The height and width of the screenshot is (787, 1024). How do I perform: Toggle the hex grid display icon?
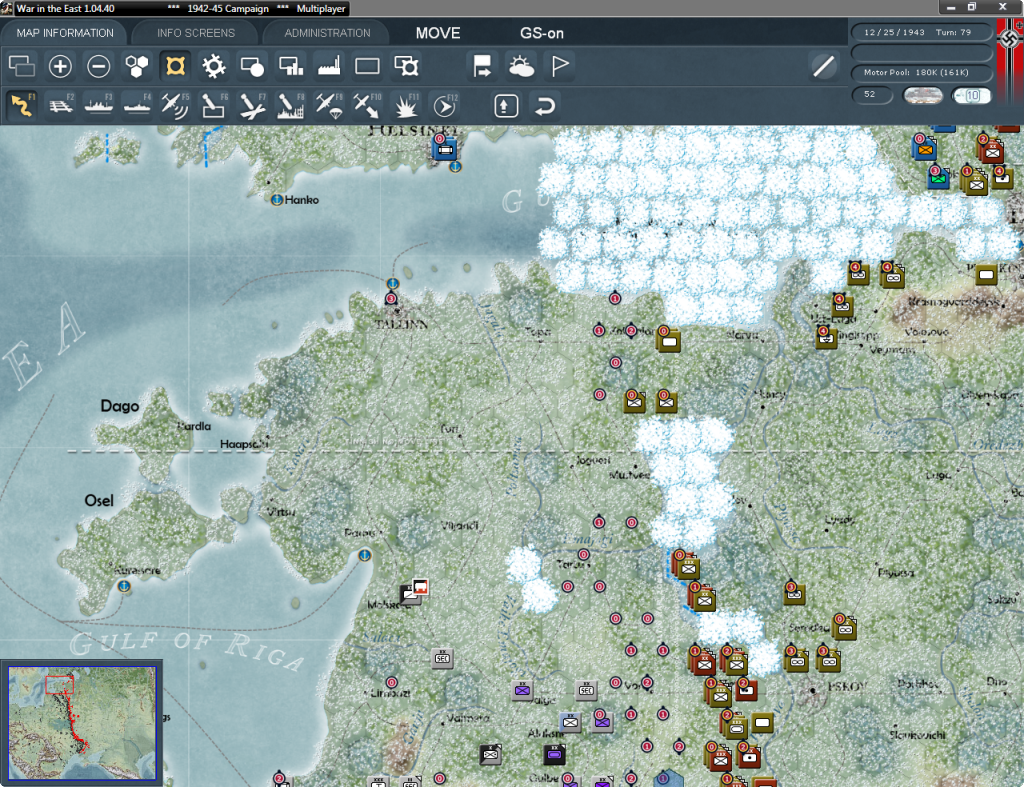(137, 66)
